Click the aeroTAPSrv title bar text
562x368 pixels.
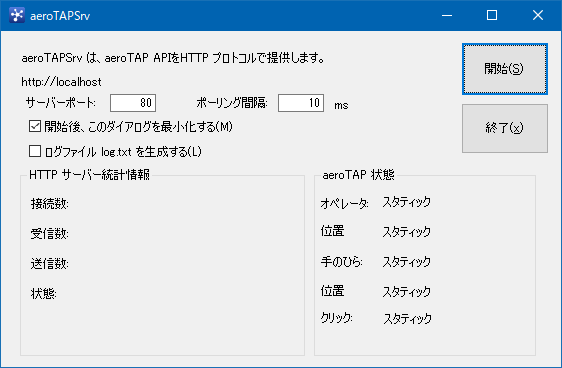click(60, 16)
